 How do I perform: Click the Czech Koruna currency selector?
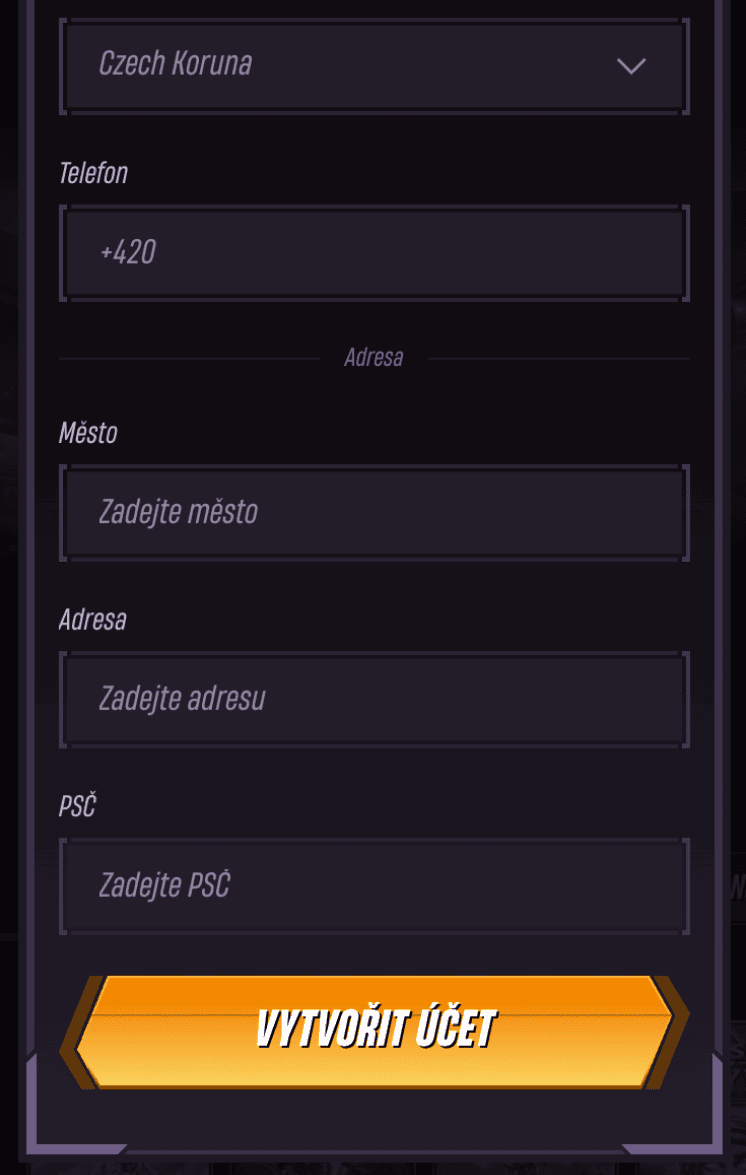(373, 65)
